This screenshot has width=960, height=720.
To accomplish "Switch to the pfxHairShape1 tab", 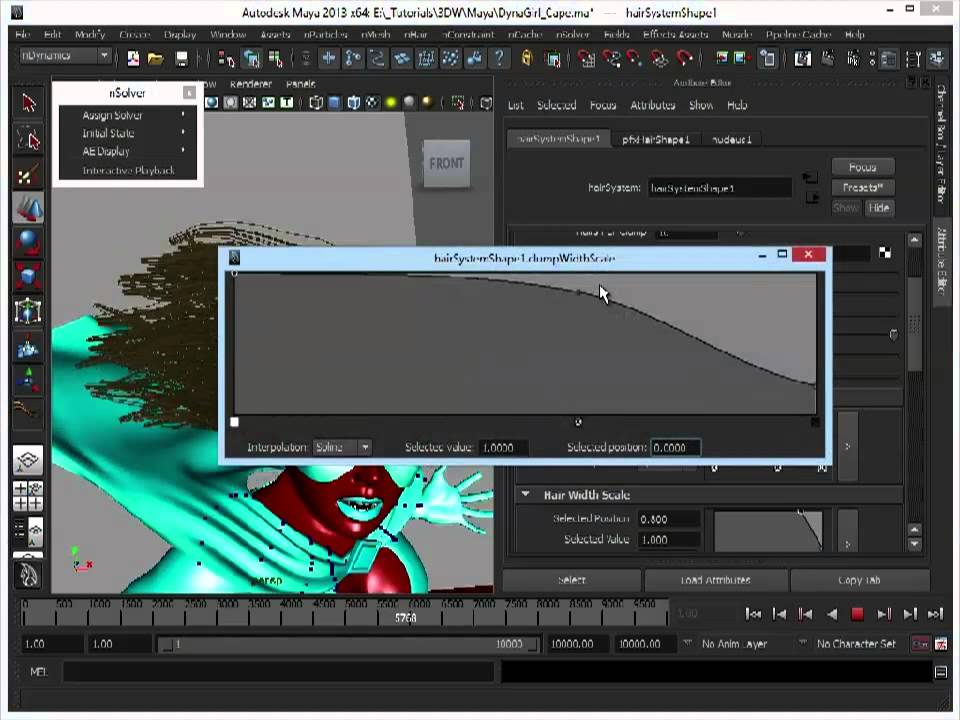I will pos(656,140).
